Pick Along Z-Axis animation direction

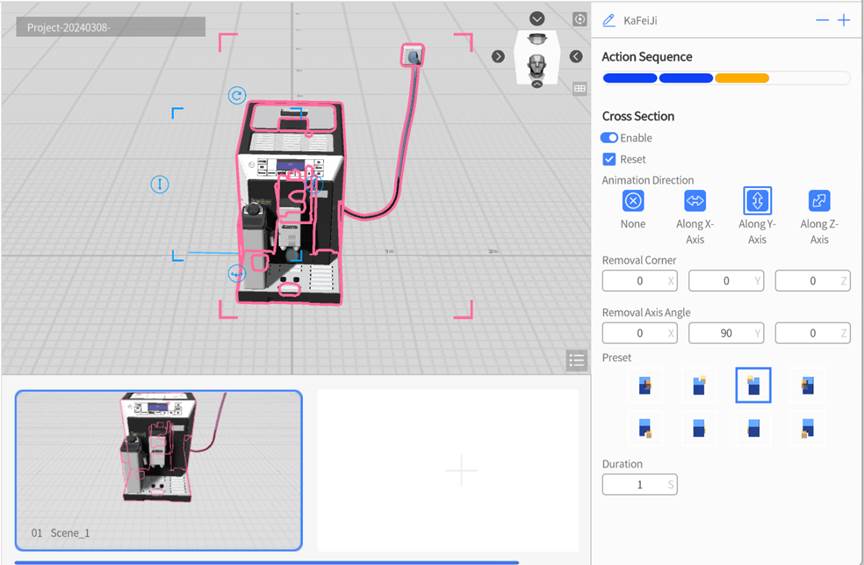point(819,201)
